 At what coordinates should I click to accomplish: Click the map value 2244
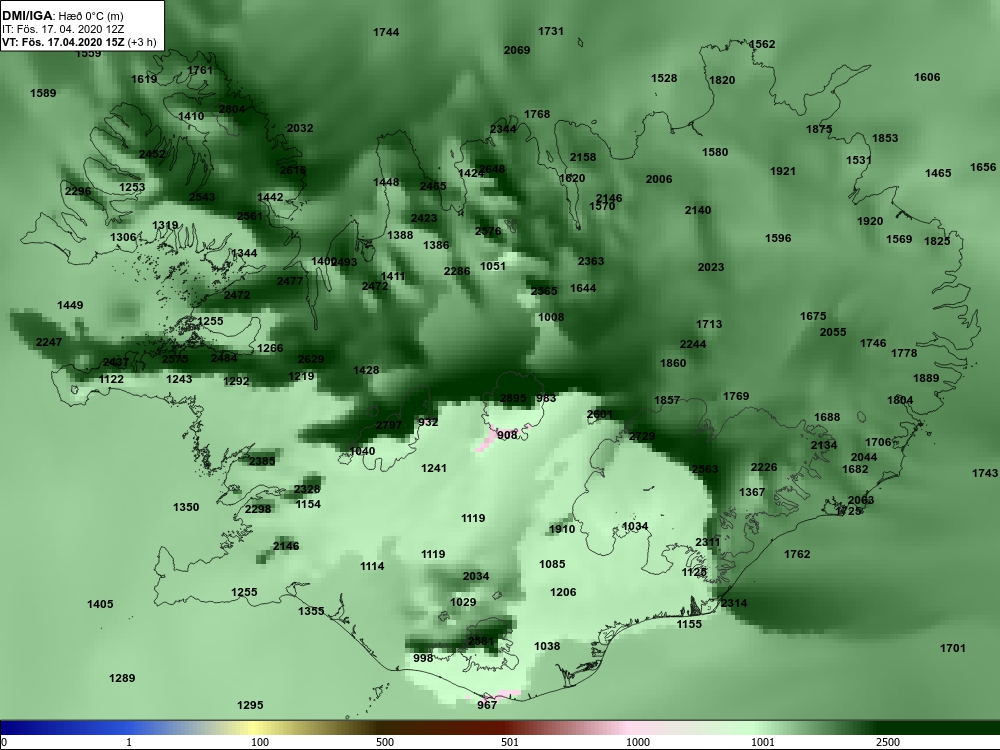pyautogui.click(x=693, y=344)
